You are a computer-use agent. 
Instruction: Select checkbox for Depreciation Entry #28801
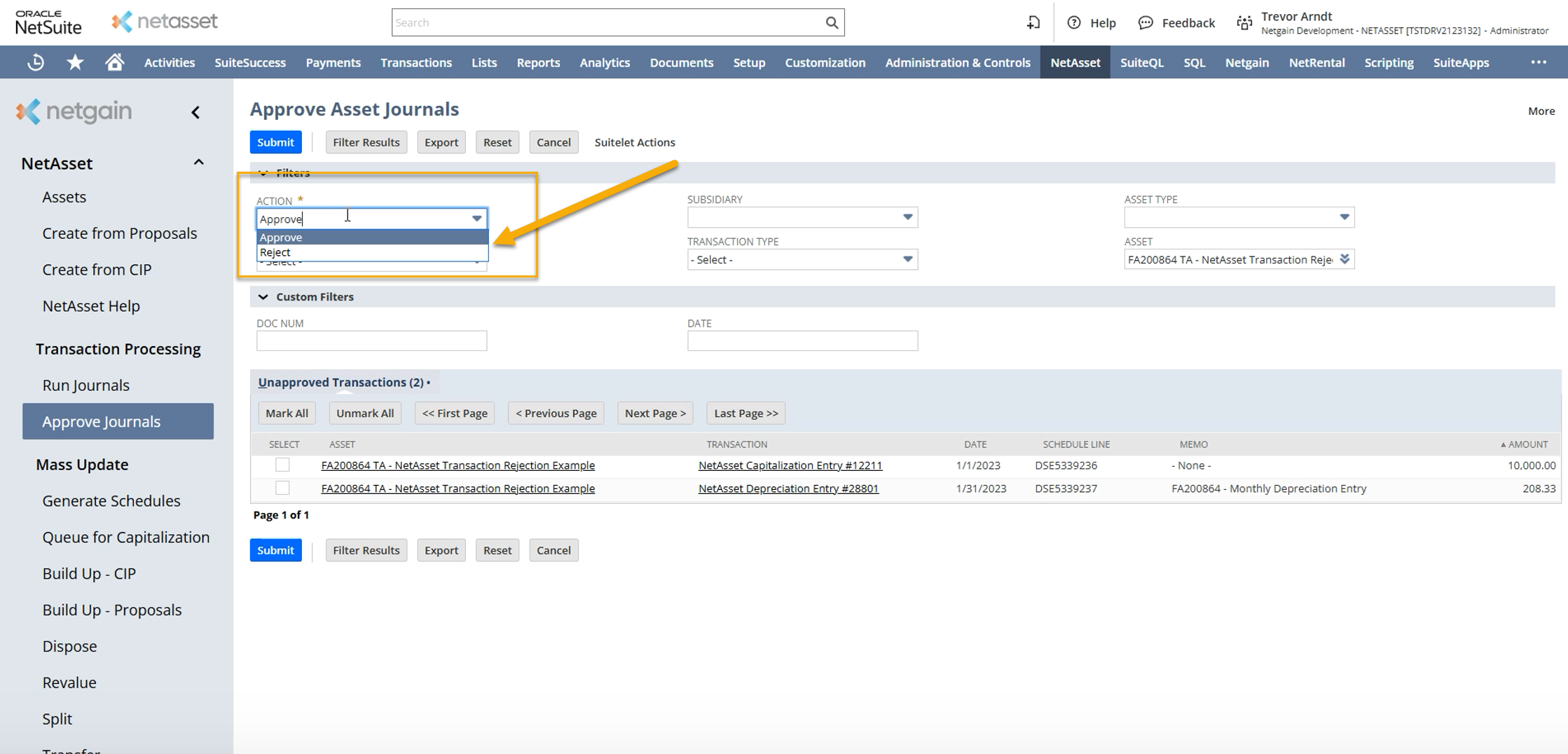click(282, 488)
